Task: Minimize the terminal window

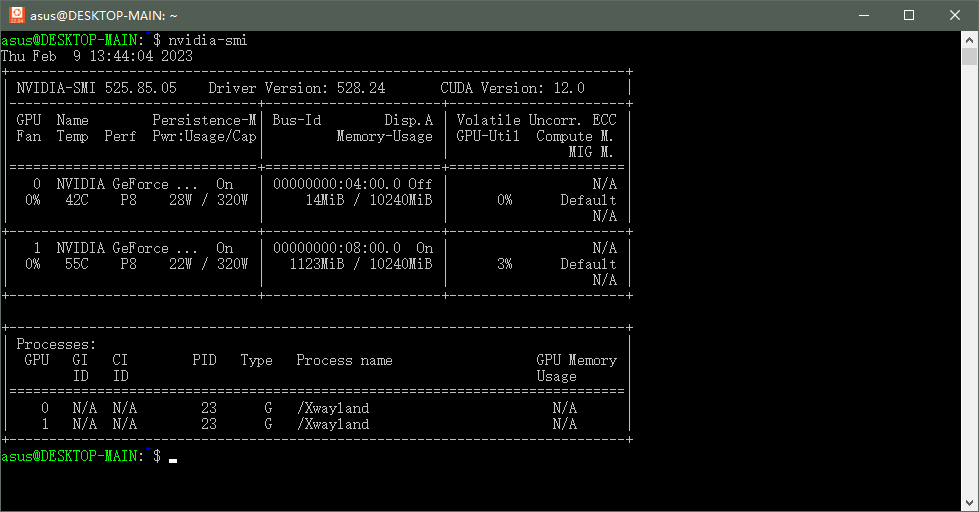Action: pos(863,15)
